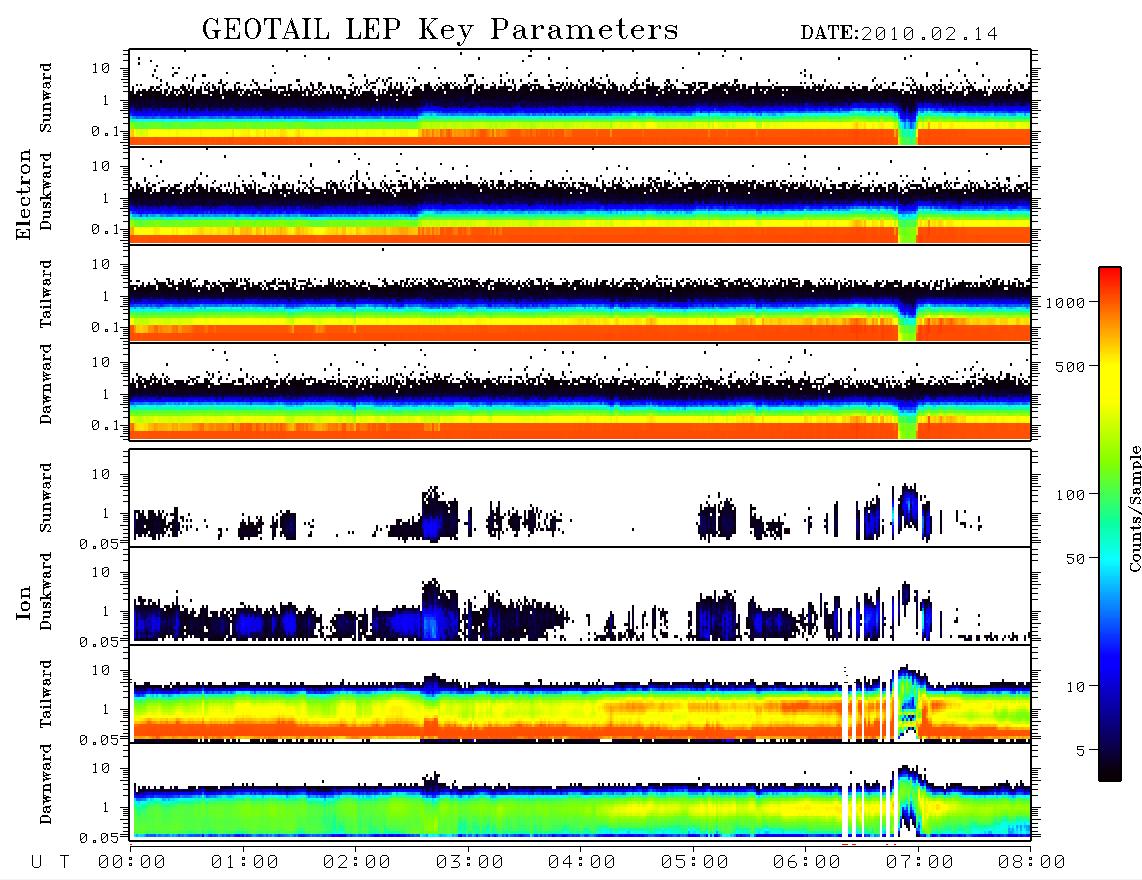Click the 03:00 time axis tick

pos(469,862)
